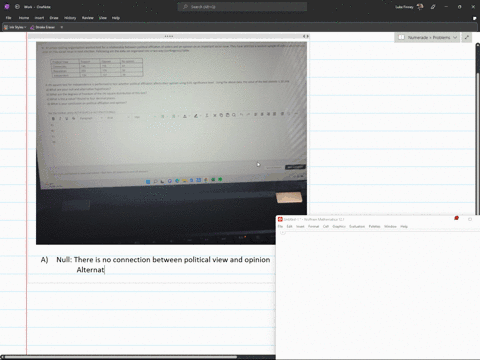Viewport: 480px width, 360px height.
Task: Click the note container width arrows
Action: 306,36
